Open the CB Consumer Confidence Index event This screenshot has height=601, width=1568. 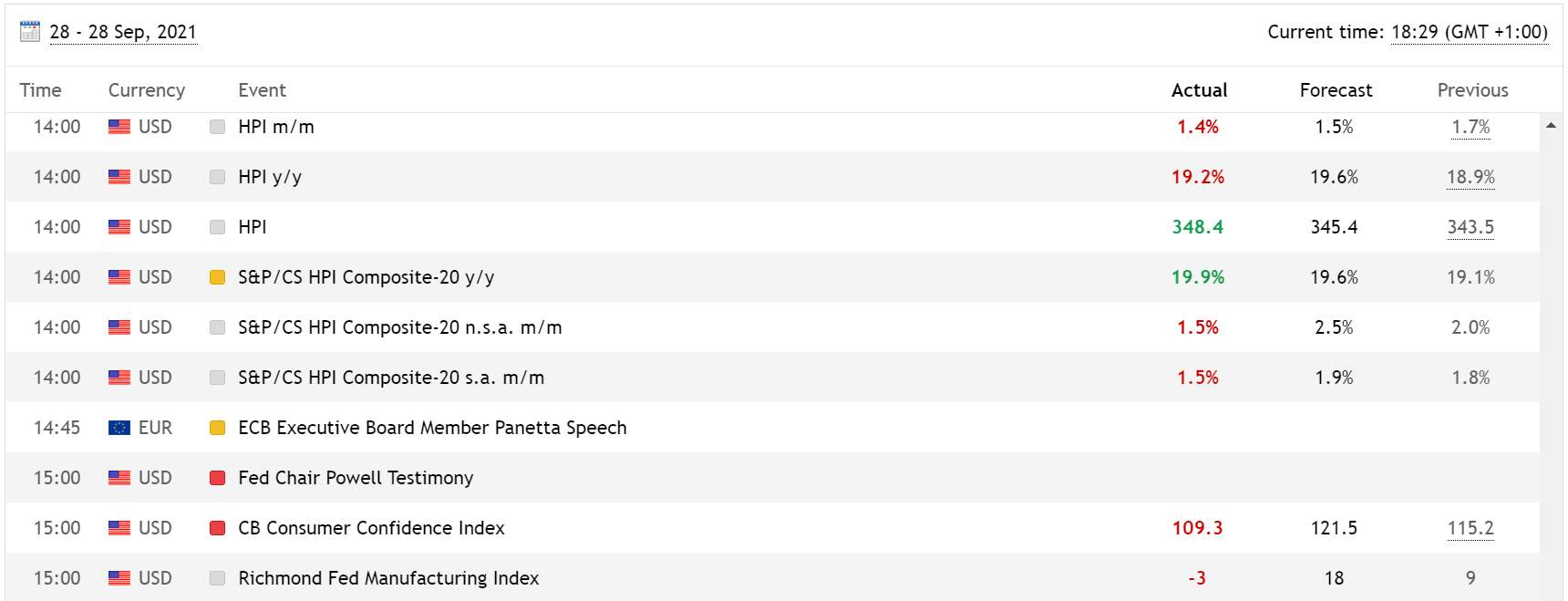click(371, 528)
